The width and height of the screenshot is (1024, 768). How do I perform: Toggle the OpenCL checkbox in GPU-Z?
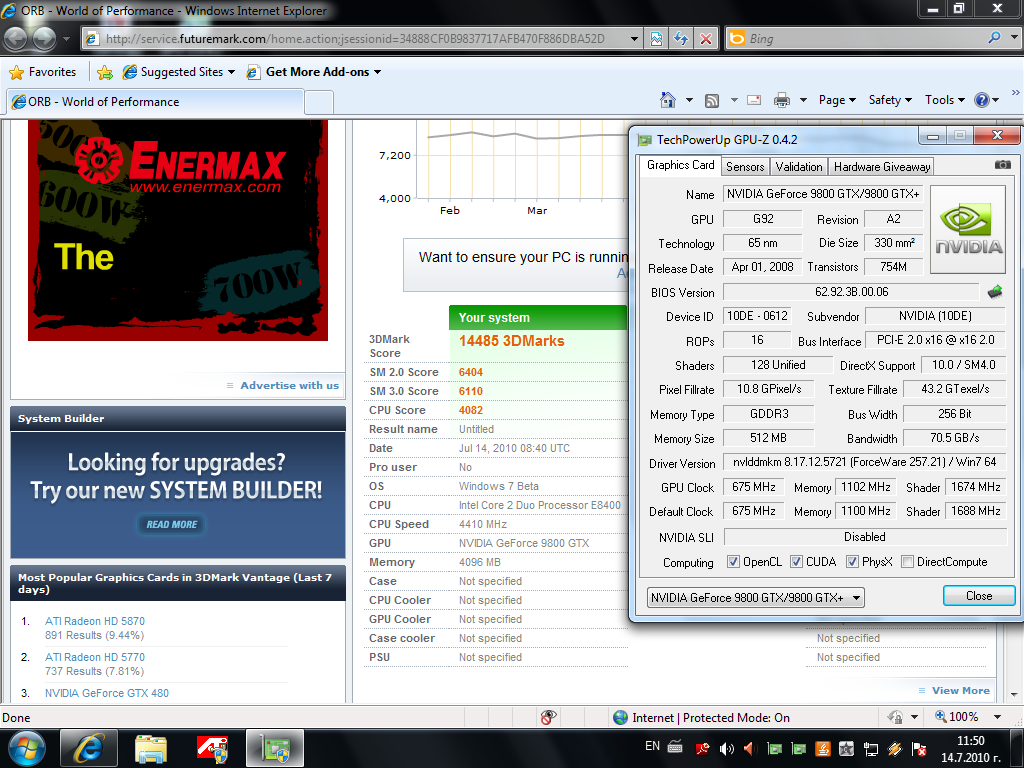(733, 562)
